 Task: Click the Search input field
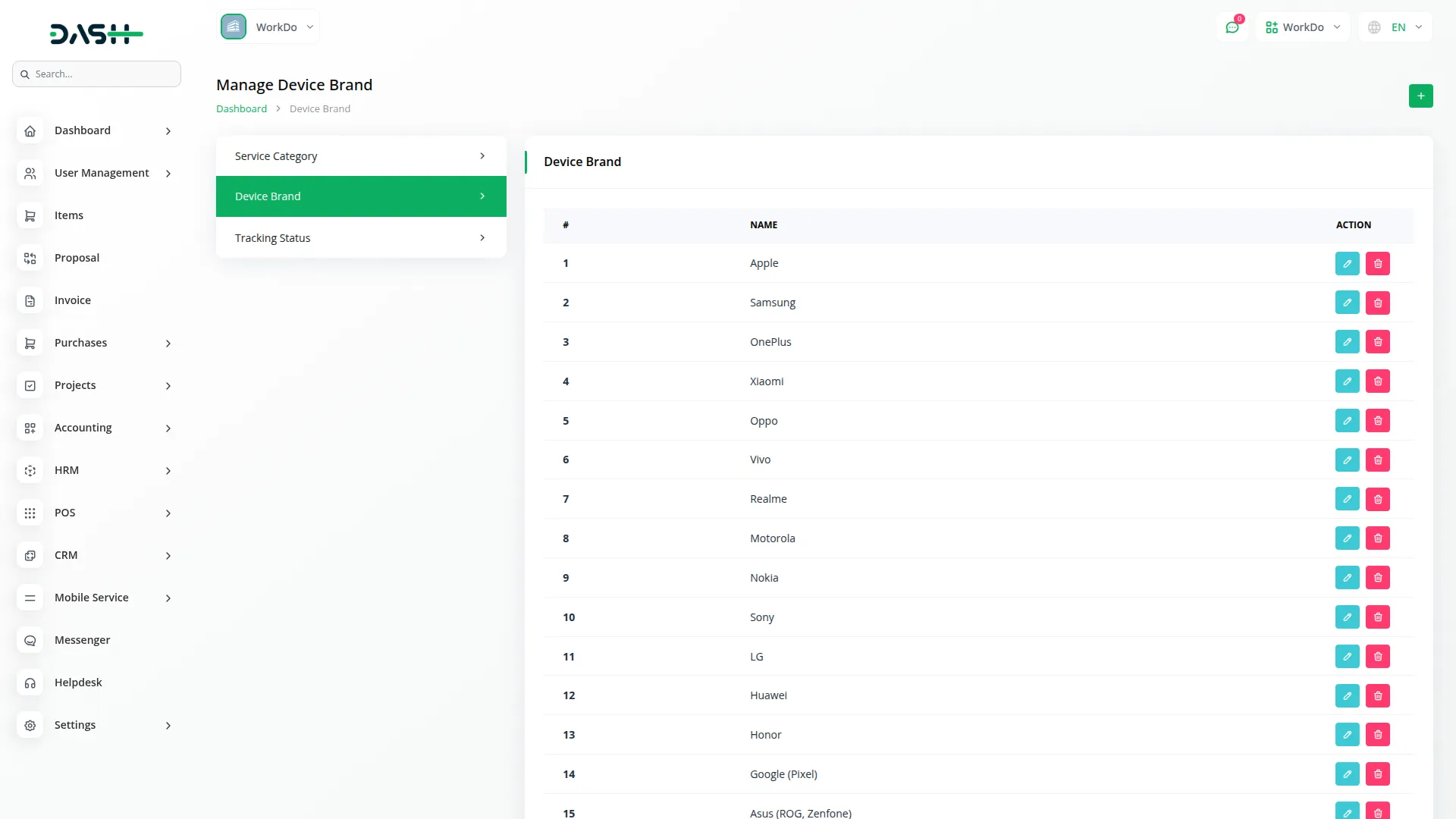(96, 74)
